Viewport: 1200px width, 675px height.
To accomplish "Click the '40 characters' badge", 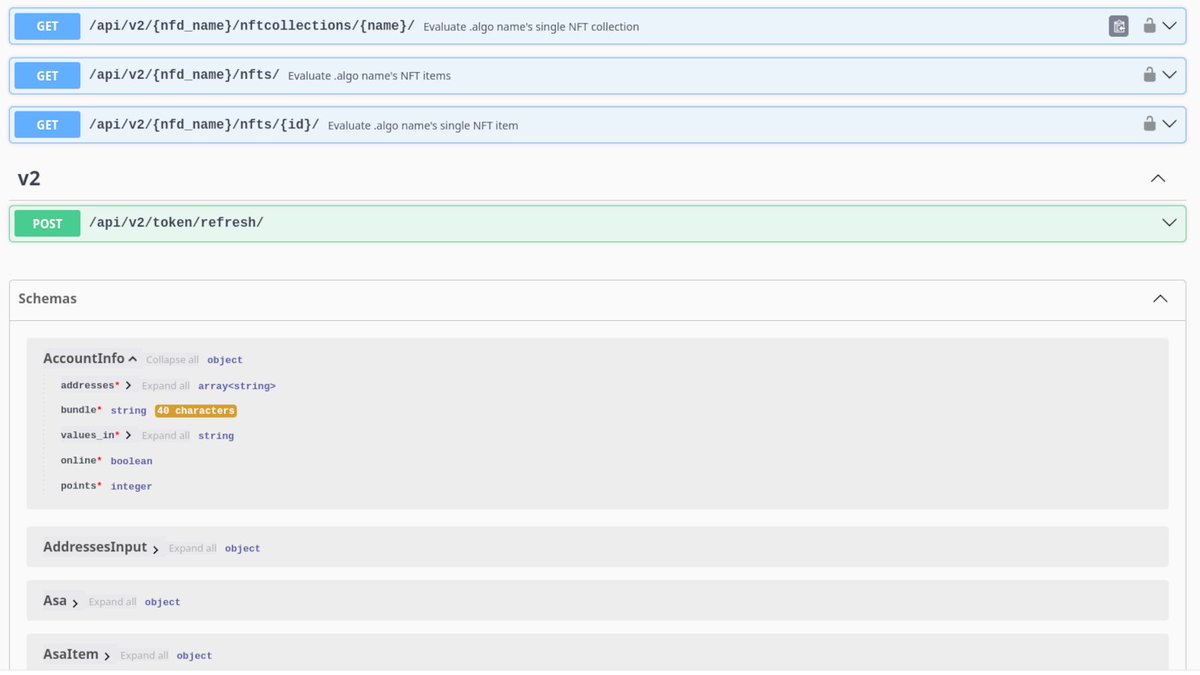I will [196, 411].
